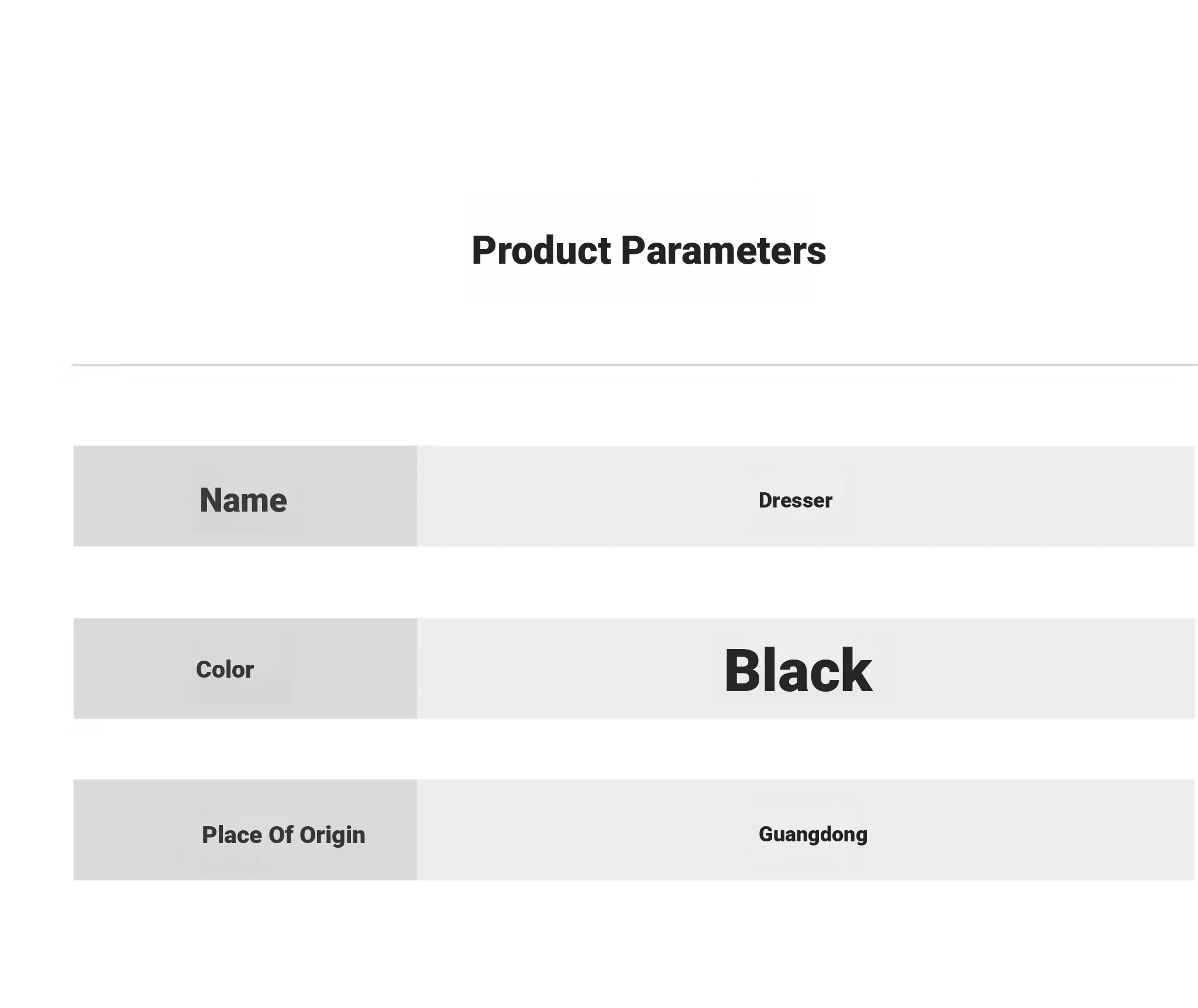Click the word "Of" in Place Of Origin

[280, 835]
